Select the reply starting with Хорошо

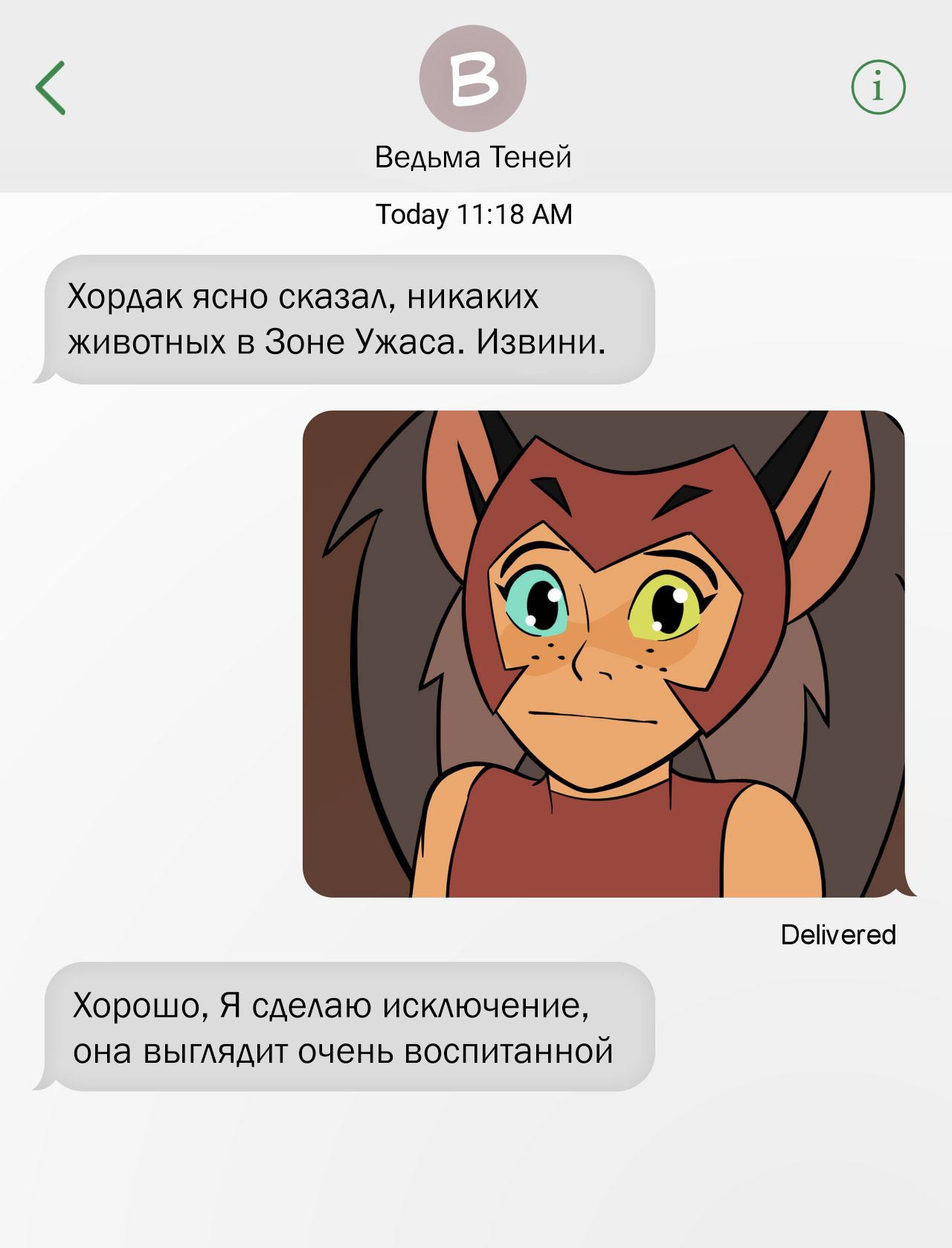coord(344,1026)
